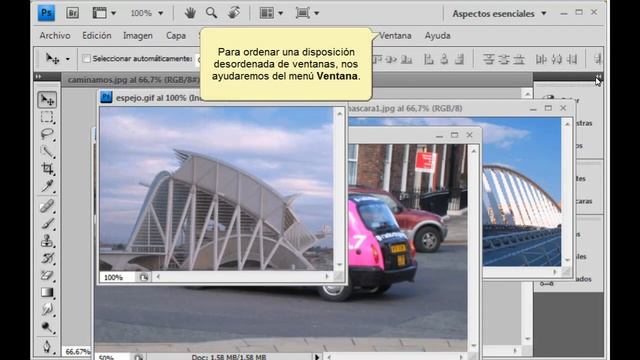The image size is (640, 360).
Task: Collapse the right panel dock arrows
Action: [598, 76]
